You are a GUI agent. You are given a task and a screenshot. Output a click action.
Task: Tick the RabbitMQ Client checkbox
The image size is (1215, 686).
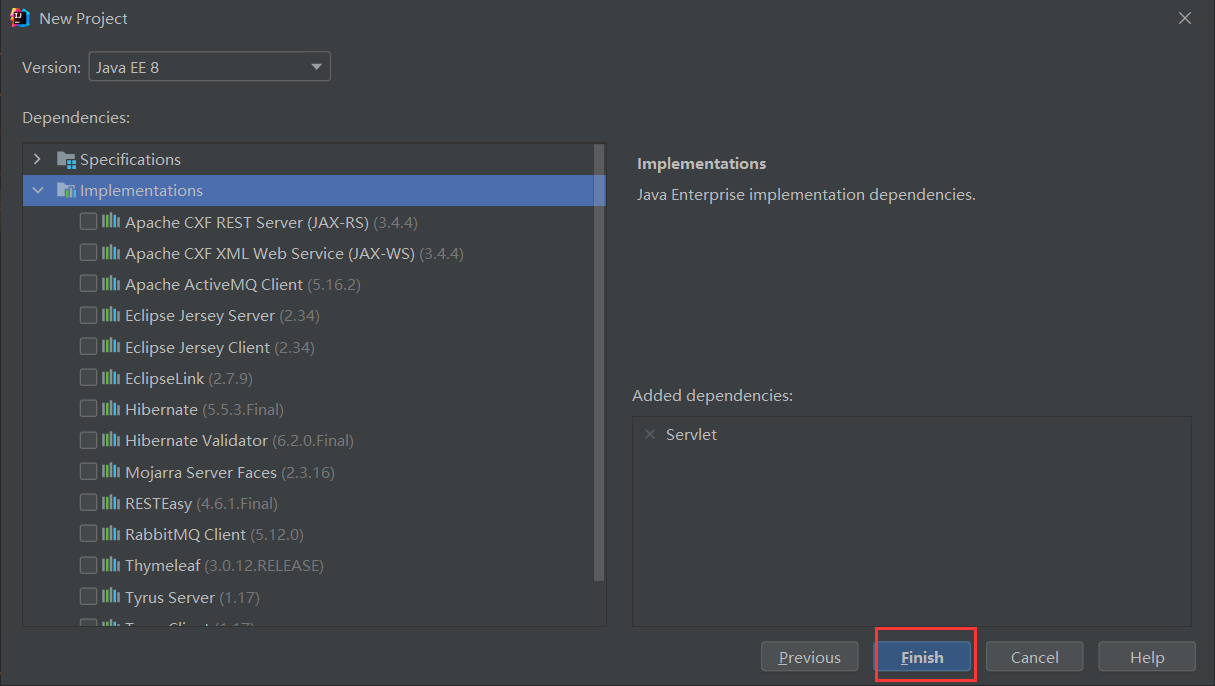coord(88,534)
